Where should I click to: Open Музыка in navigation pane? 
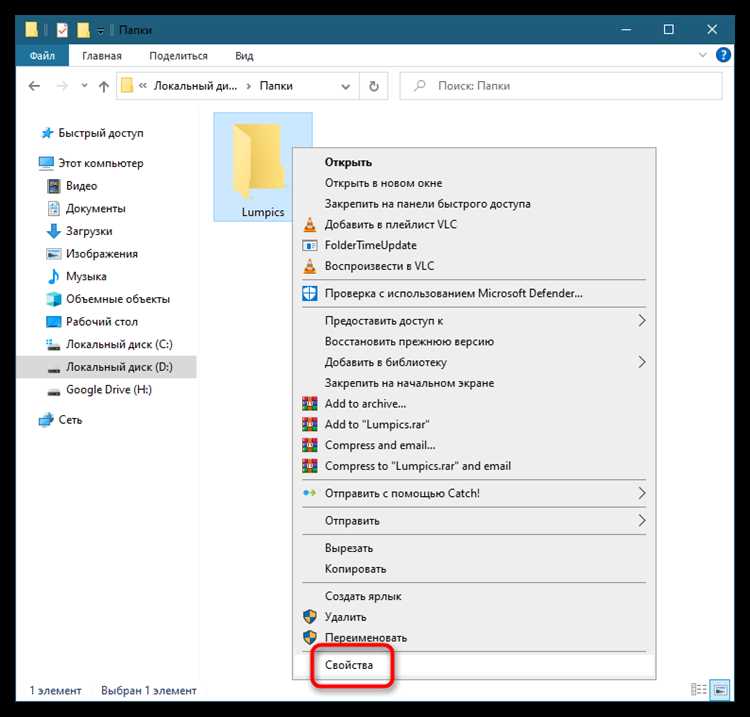(86, 276)
